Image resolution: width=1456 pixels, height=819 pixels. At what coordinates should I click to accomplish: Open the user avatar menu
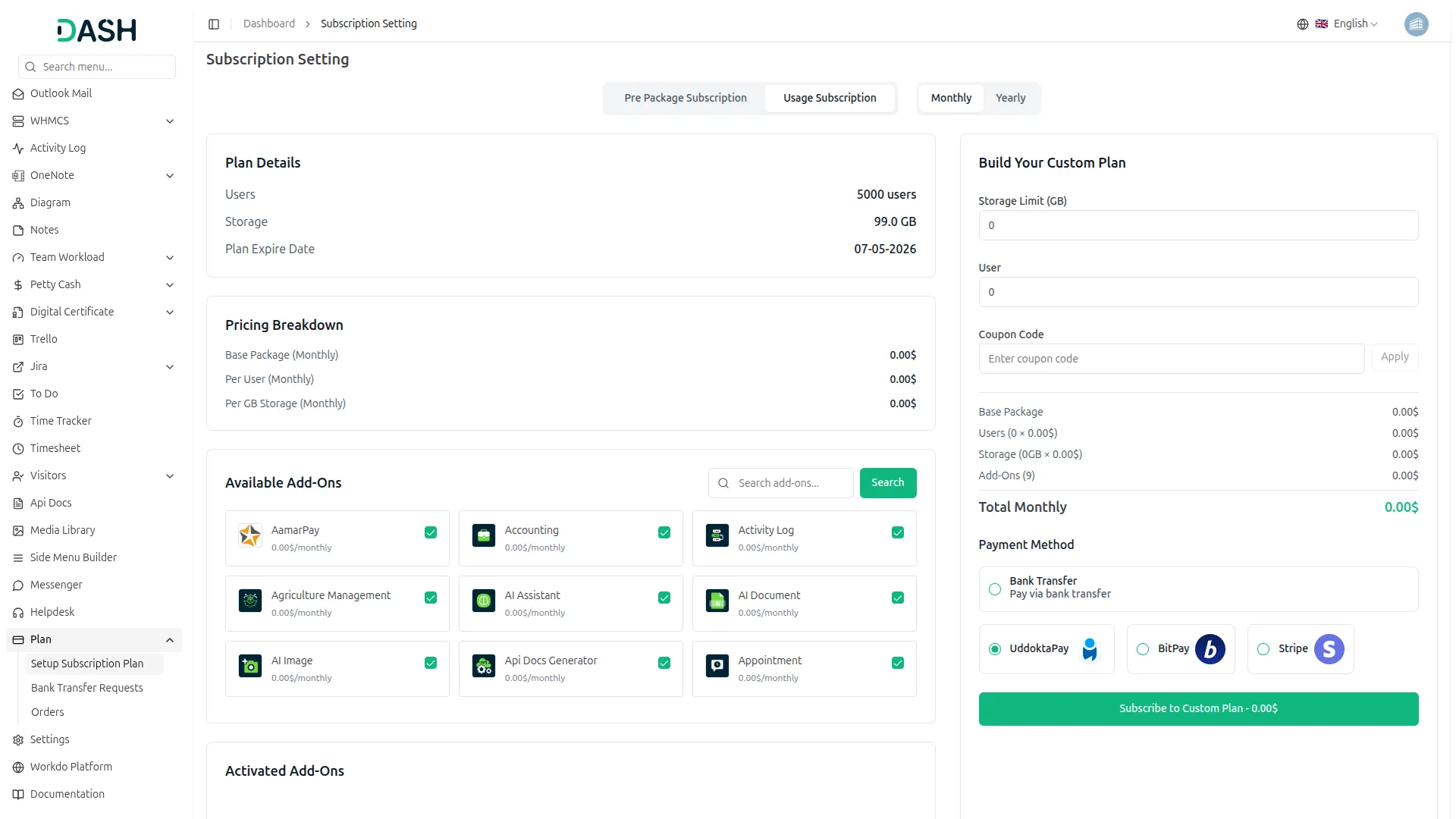[x=1416, y=24]
